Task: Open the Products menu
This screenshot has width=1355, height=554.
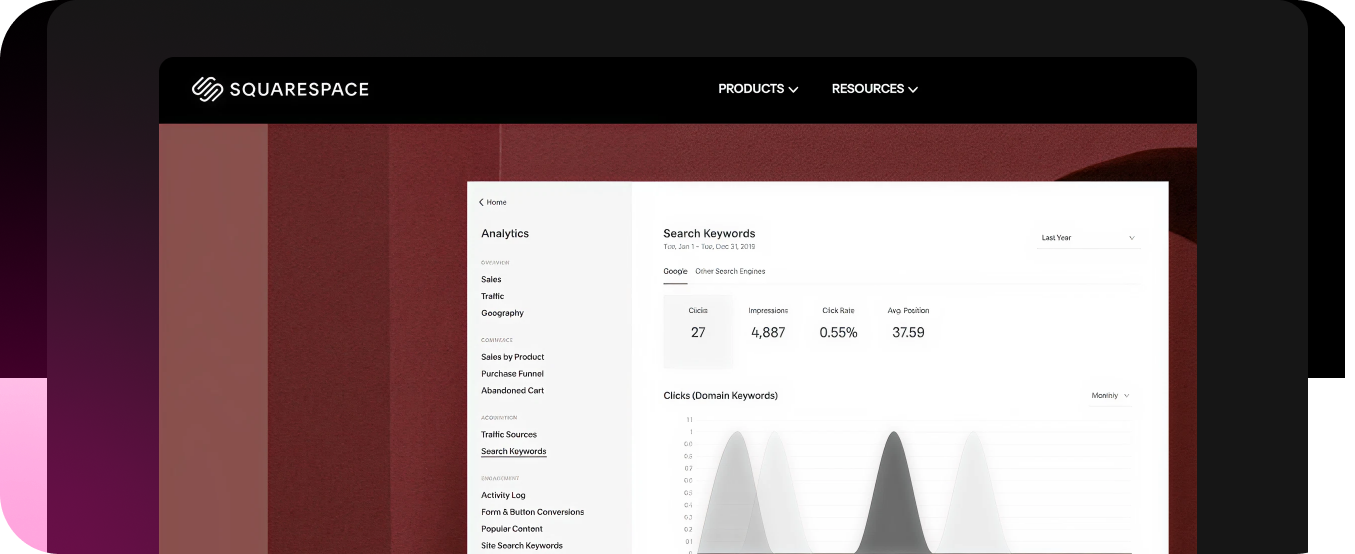Action: (758, 89)
